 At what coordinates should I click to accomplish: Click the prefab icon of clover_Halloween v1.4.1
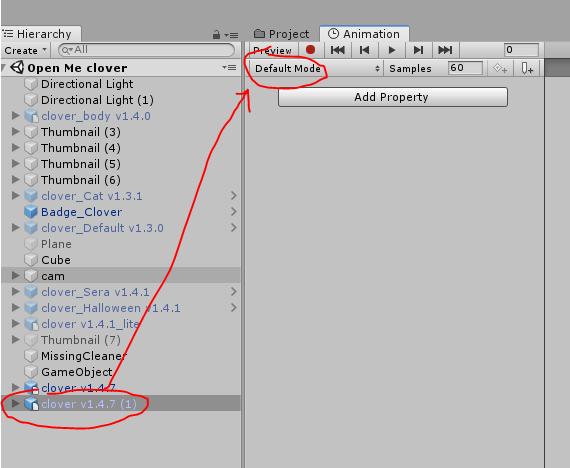(x=31, y=308)
